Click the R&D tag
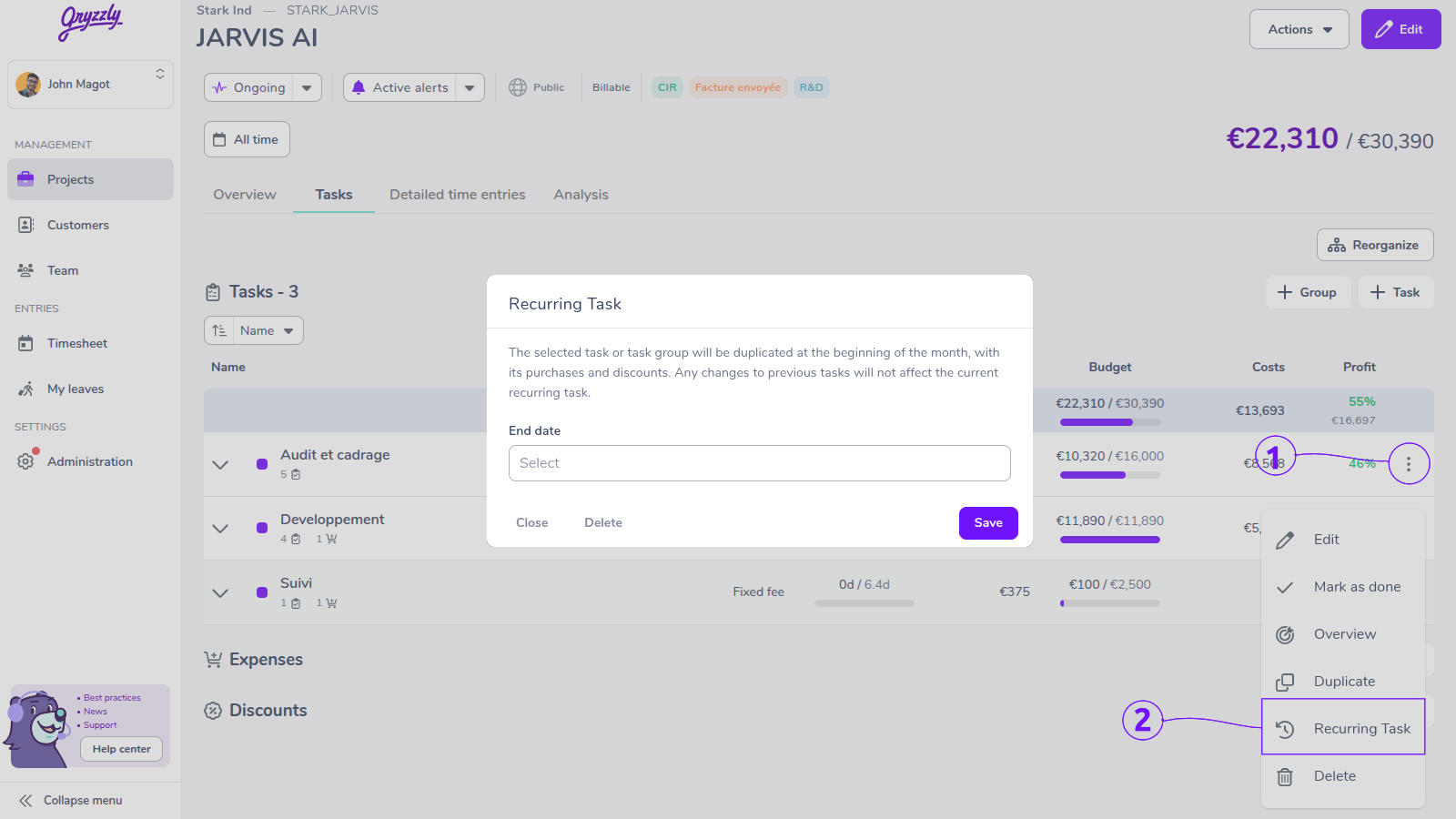The height and width of the screenshot is (819, 1456). pyautogui.click(x=811, y=87)
